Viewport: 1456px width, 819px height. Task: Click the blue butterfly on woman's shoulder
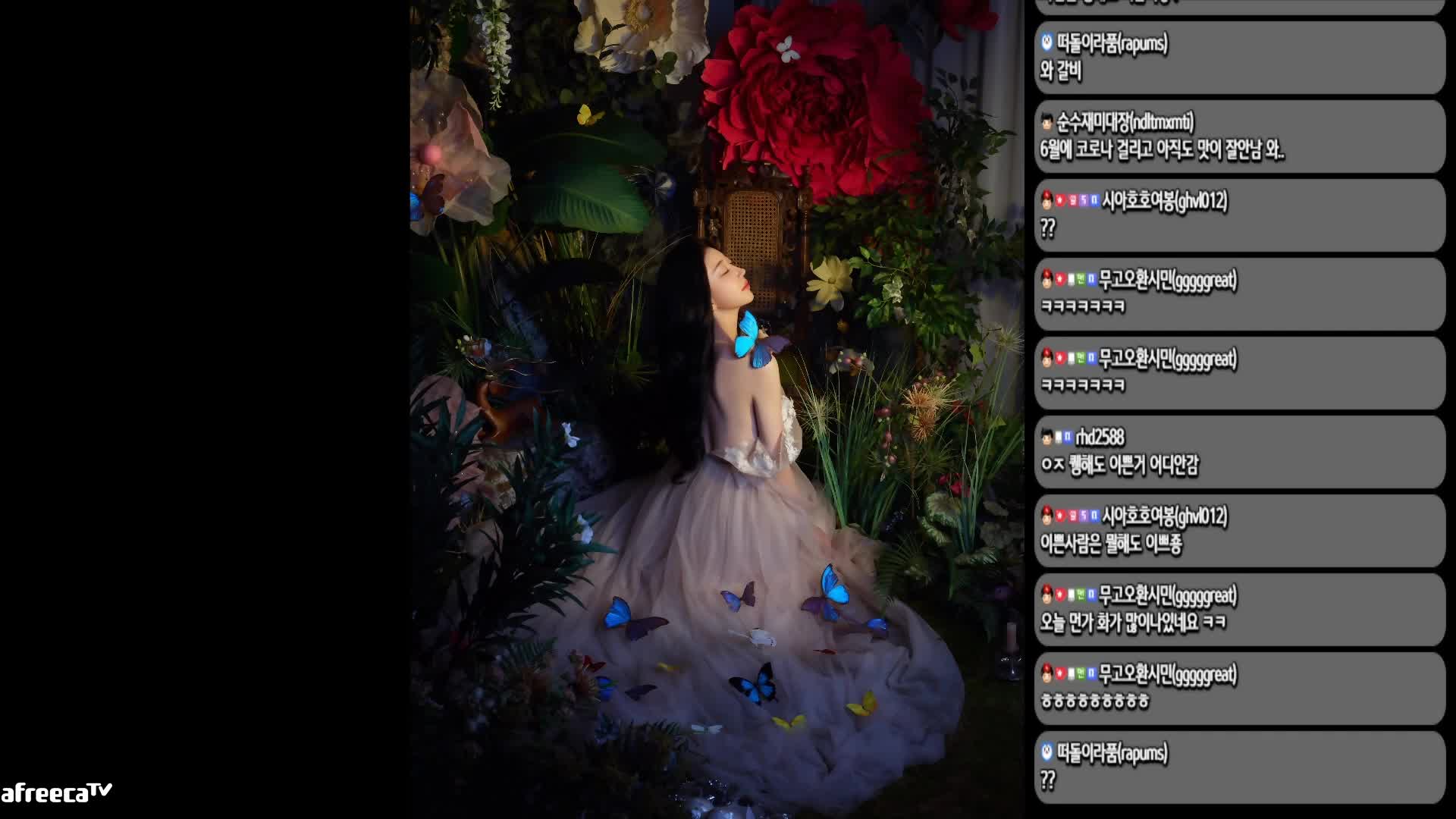point(748,339)
